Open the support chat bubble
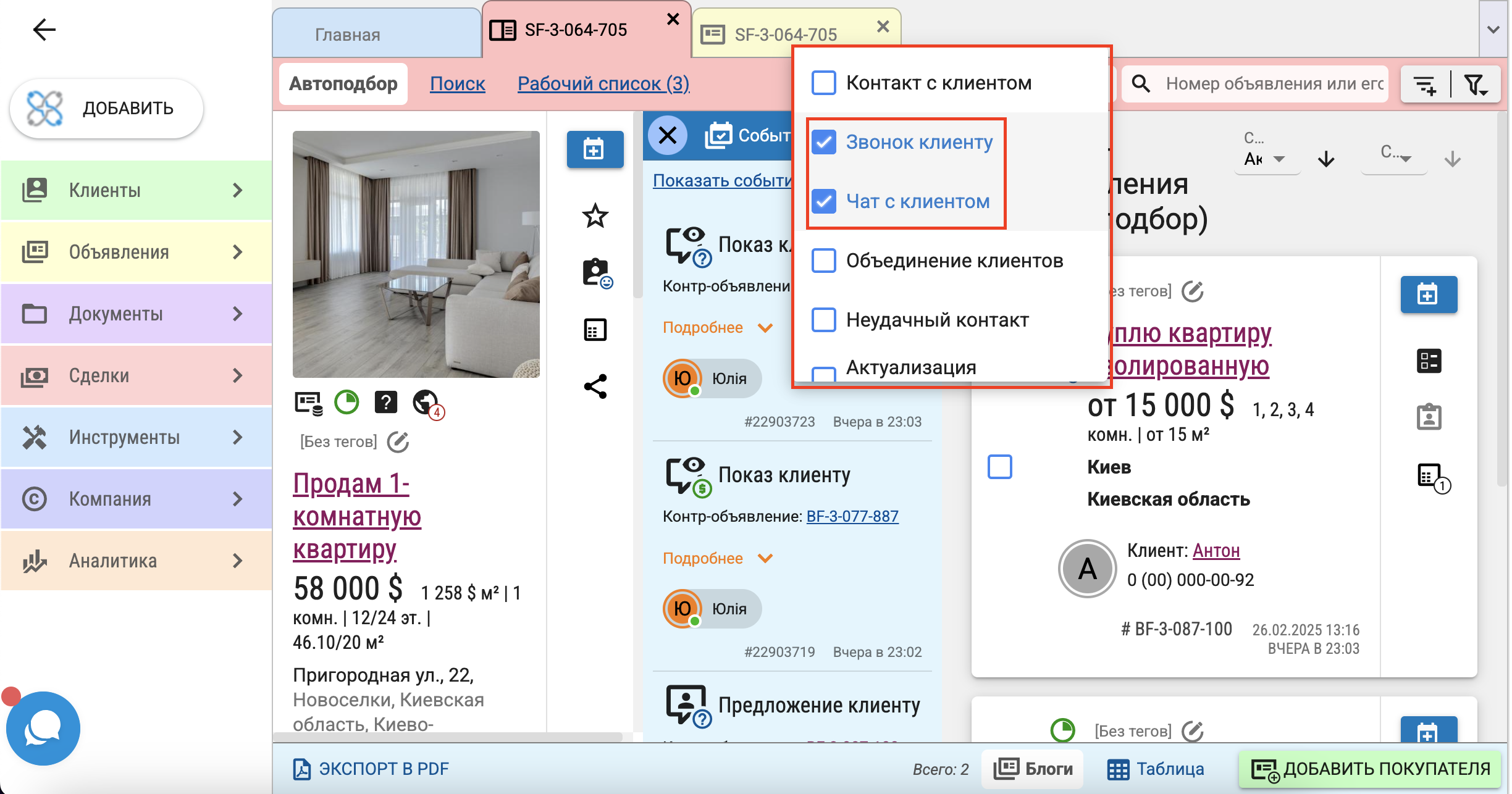This screenshot has width=1512, height=794. click(x=43, y=728)
